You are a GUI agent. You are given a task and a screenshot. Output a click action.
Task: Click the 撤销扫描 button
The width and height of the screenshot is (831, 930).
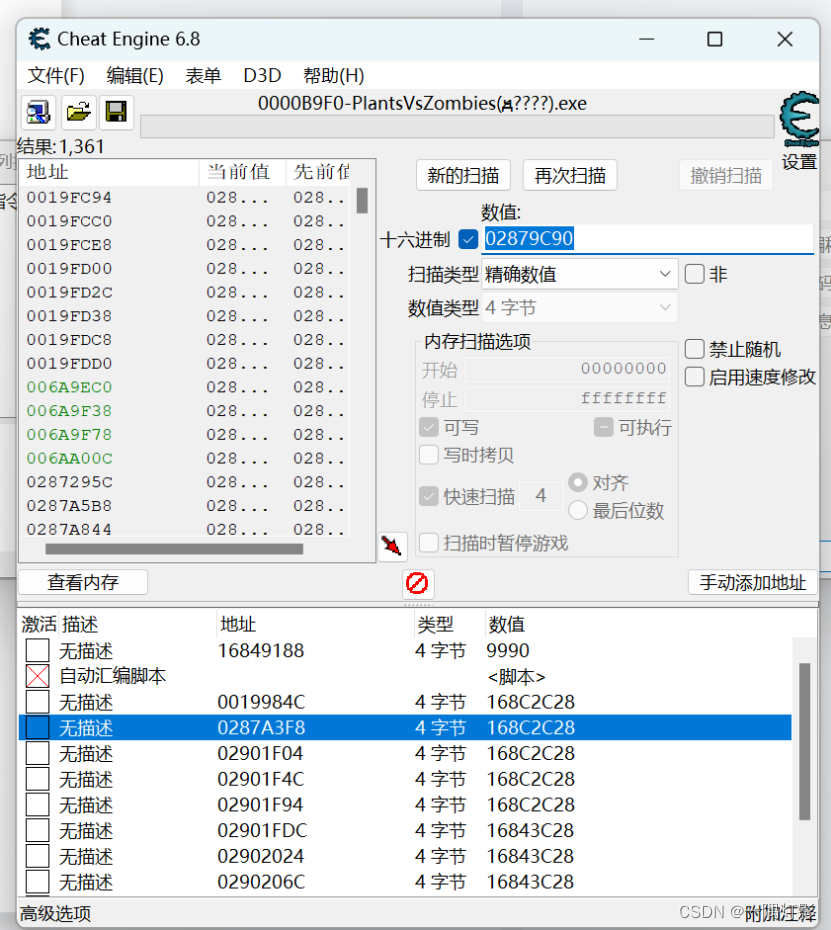(726, 176)
